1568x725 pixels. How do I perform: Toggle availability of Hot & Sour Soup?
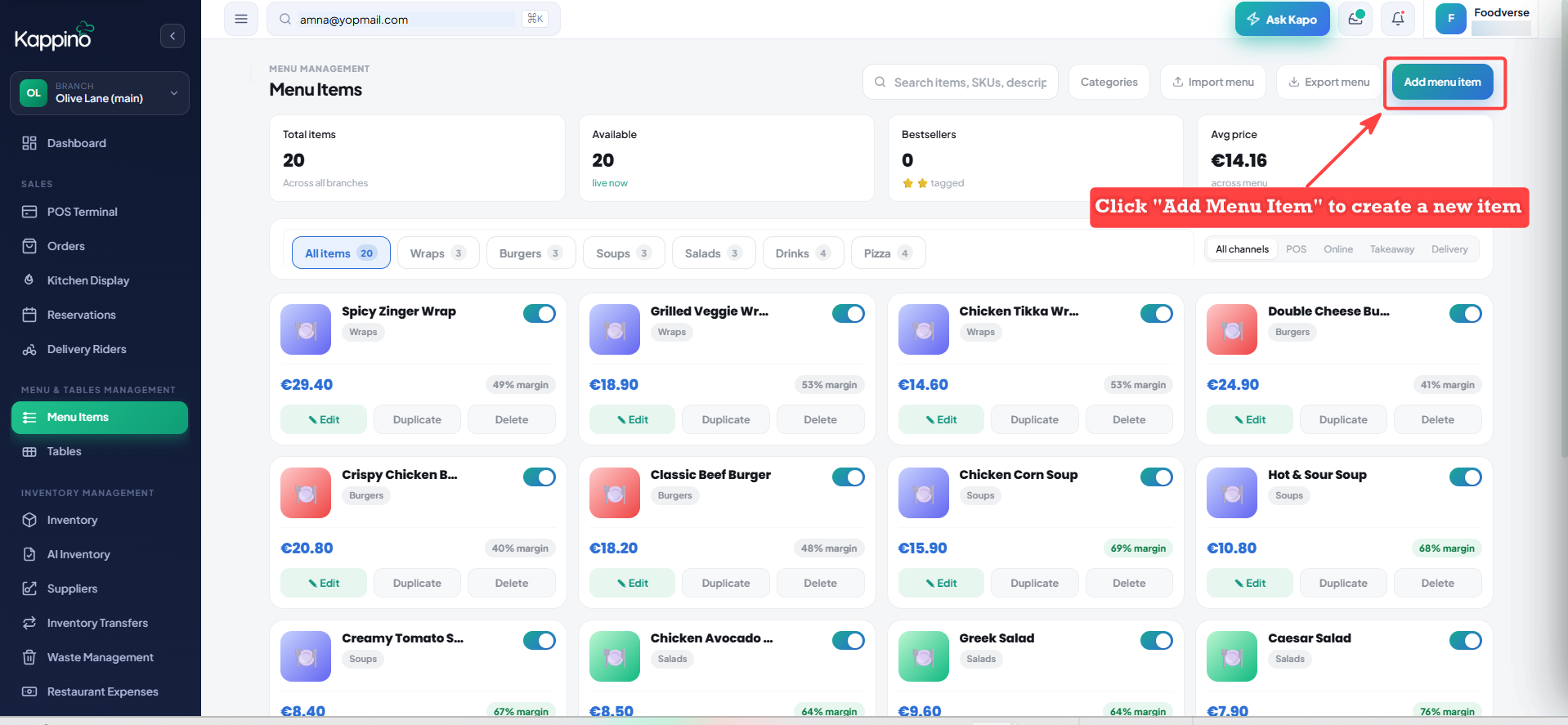pyautogui.click(x=1466, y=477)
